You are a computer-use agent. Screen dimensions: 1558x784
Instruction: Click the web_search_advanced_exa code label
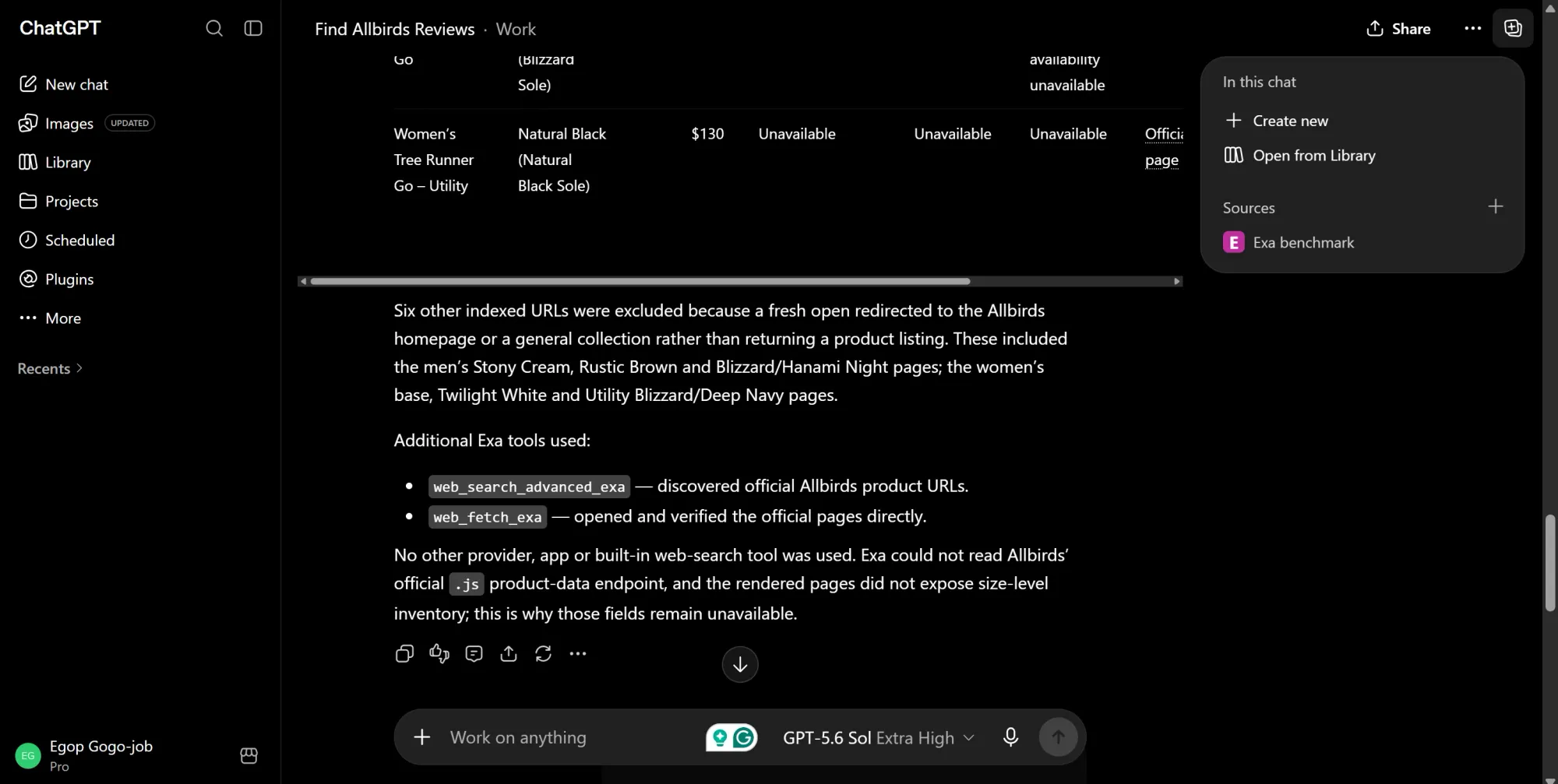tap(529, 487)
